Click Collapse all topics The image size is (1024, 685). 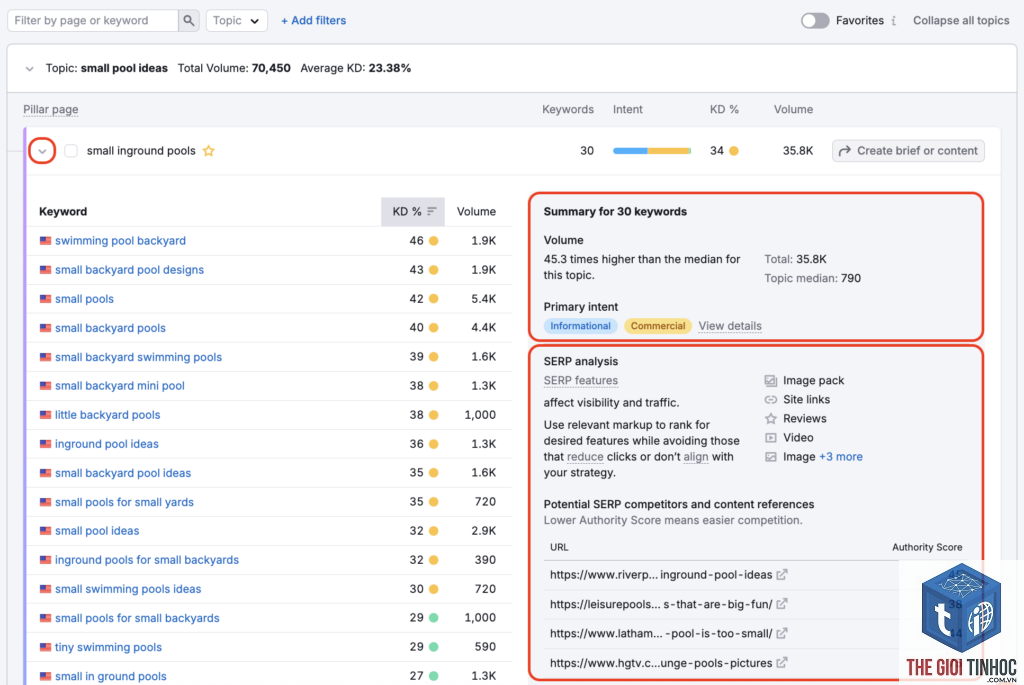coord(961,20)
